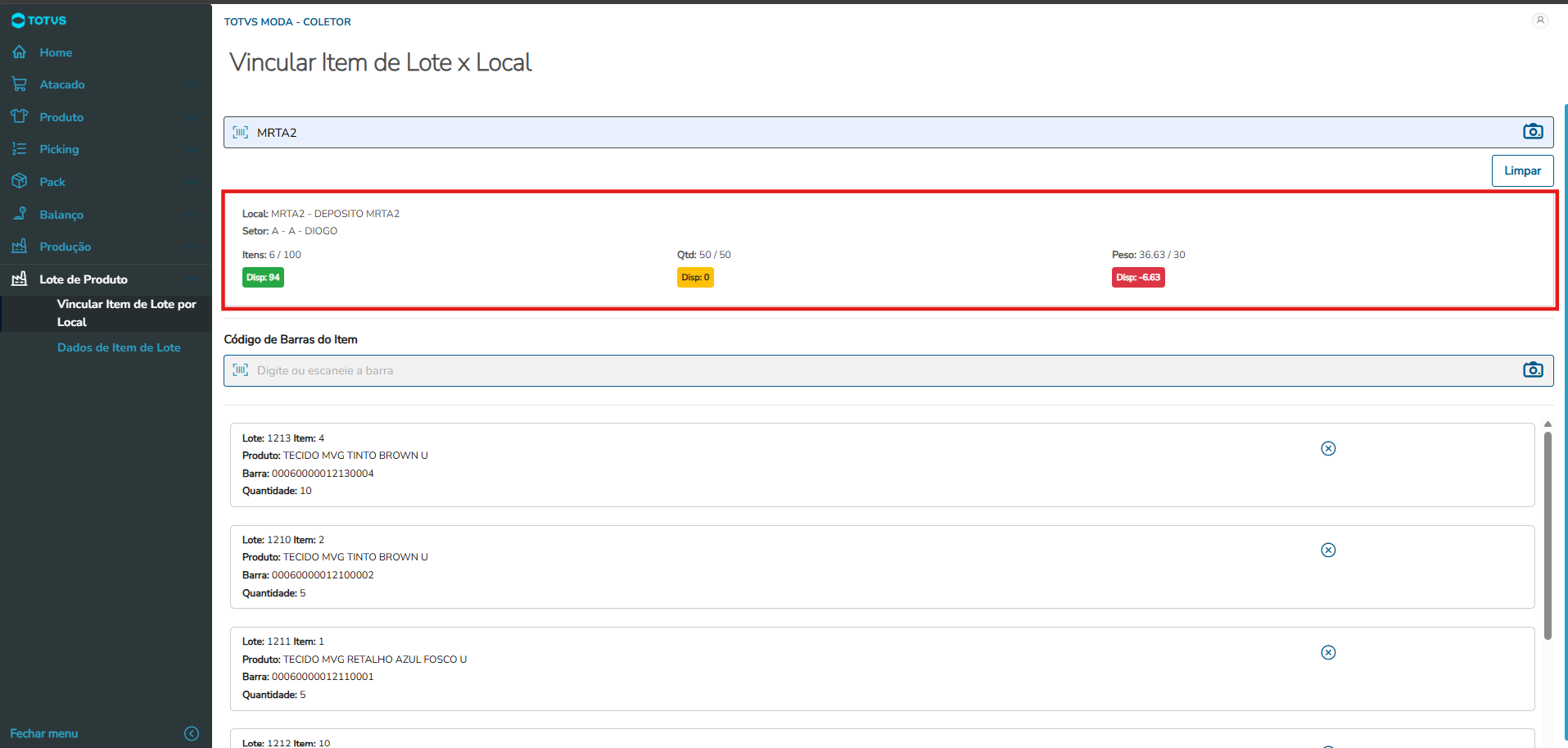Click the Qtd: 50 / 50 text

pyautogui.click(x=704, y=255)
